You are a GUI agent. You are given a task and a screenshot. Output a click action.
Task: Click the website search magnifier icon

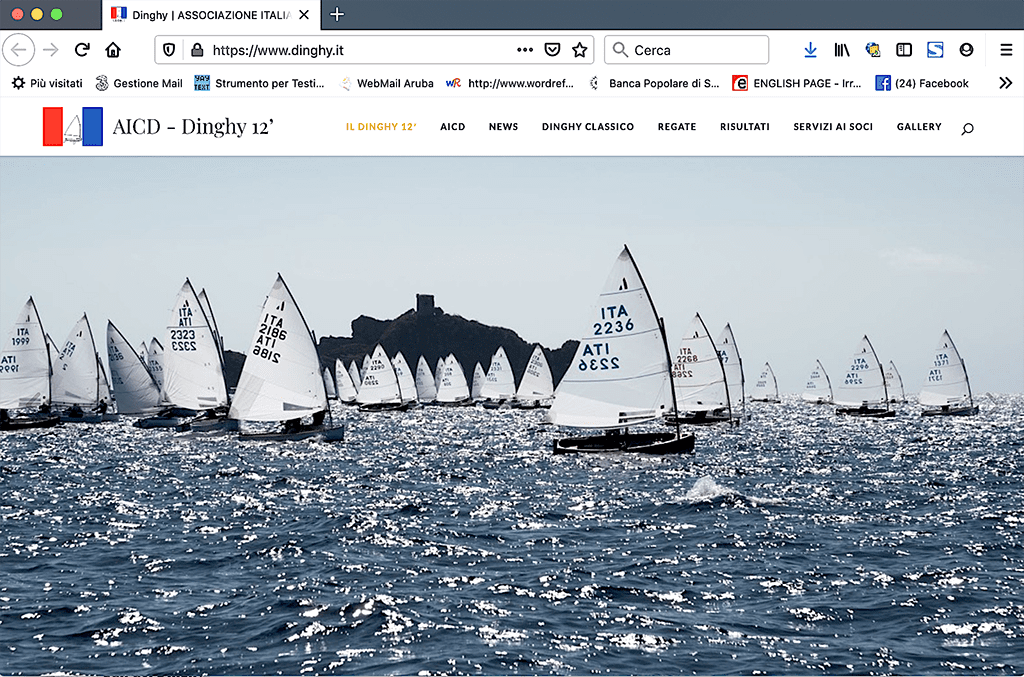coord(967,129)
